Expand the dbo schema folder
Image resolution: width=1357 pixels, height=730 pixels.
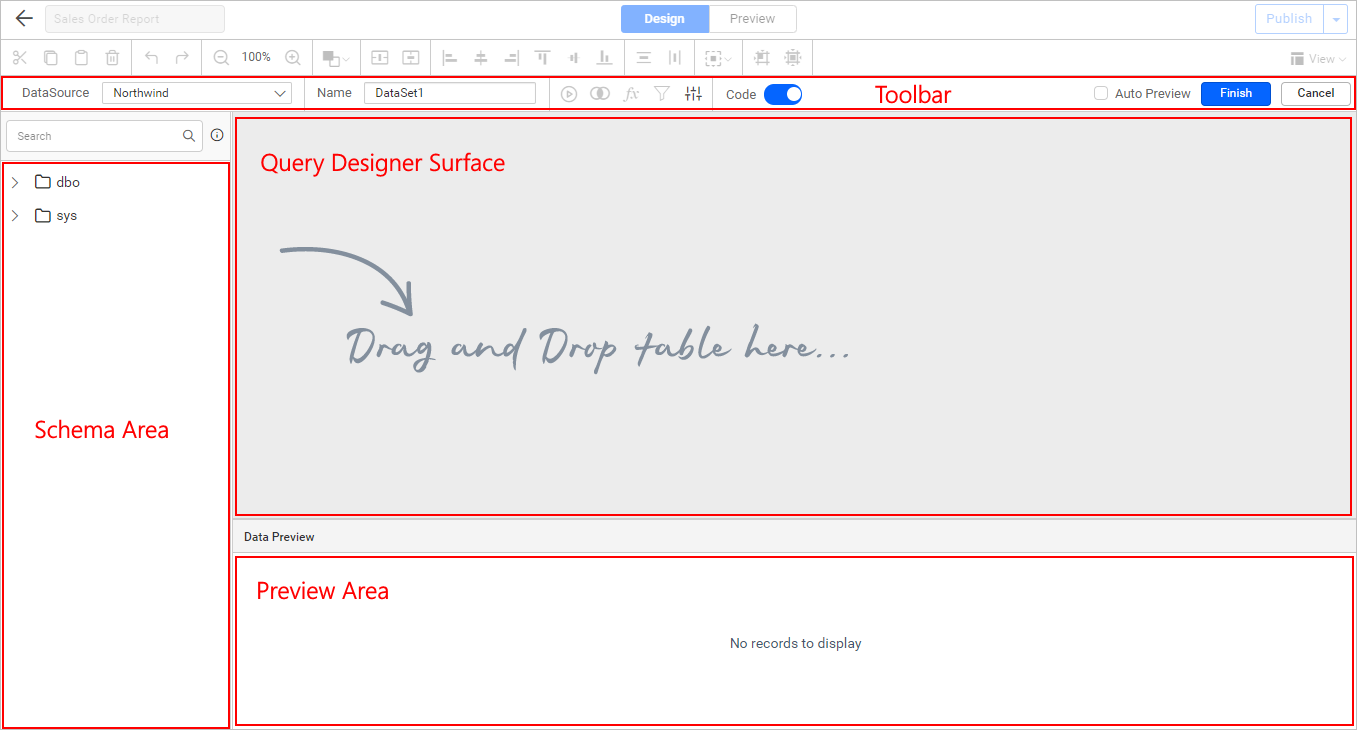point(15,182)
